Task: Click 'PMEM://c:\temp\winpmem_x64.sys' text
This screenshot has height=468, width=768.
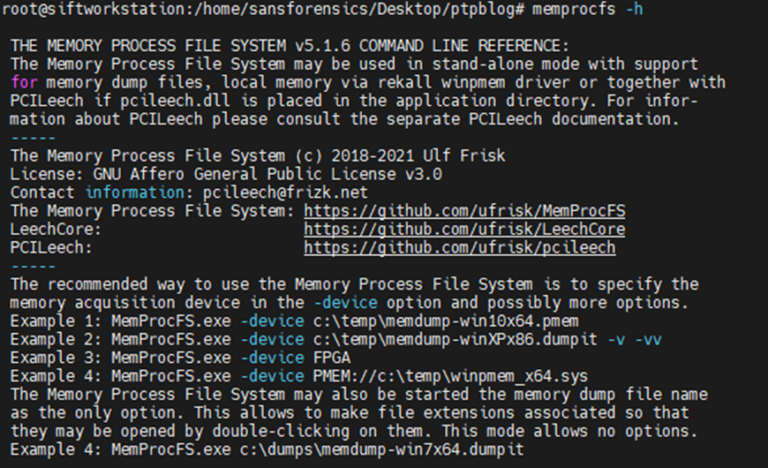Action: pos(451,376)
